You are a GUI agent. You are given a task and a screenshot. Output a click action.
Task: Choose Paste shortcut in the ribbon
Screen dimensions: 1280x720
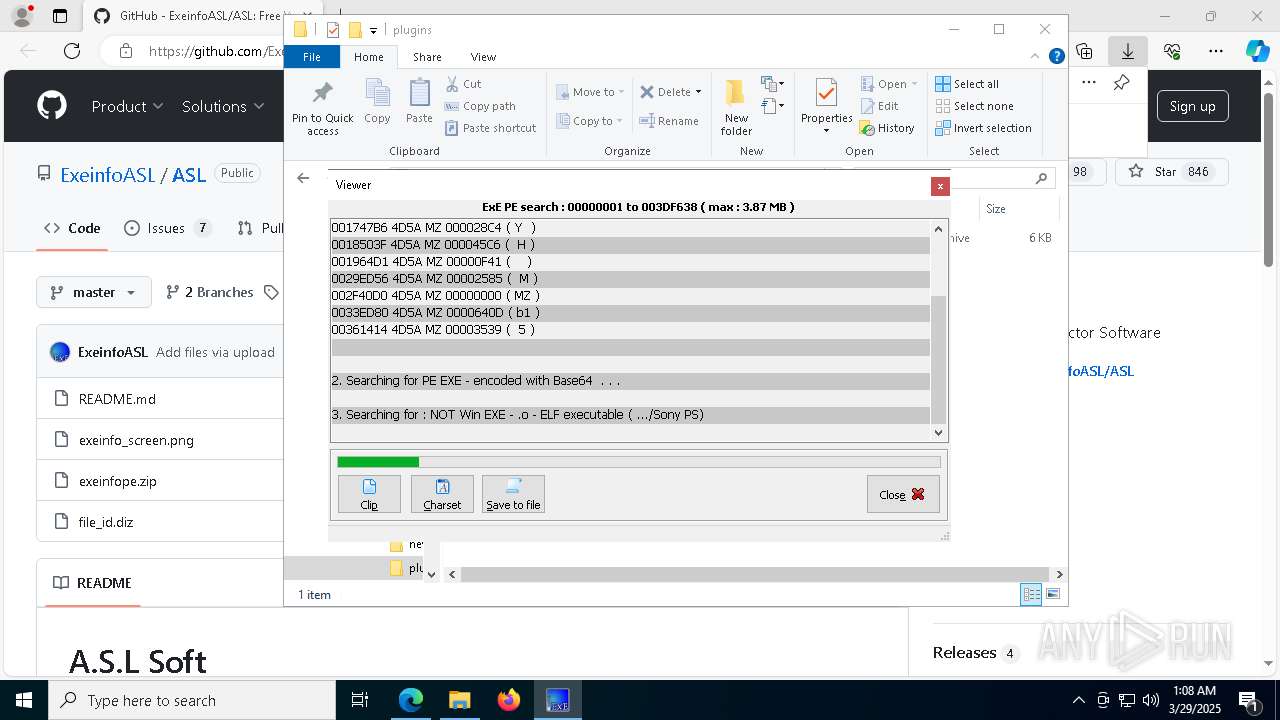coord(491,128)
